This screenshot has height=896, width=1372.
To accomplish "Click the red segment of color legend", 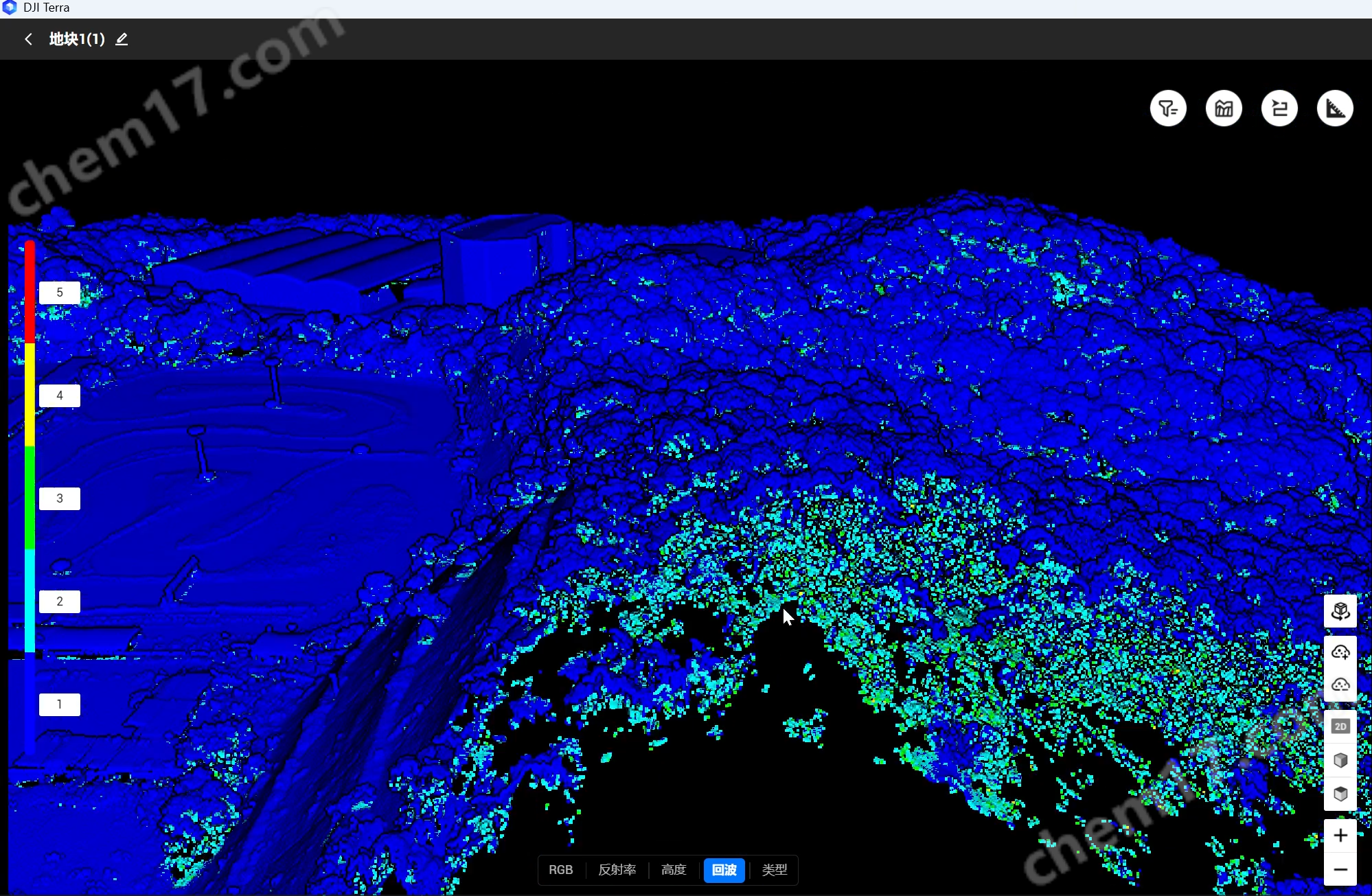I will (x=30, y=292).
